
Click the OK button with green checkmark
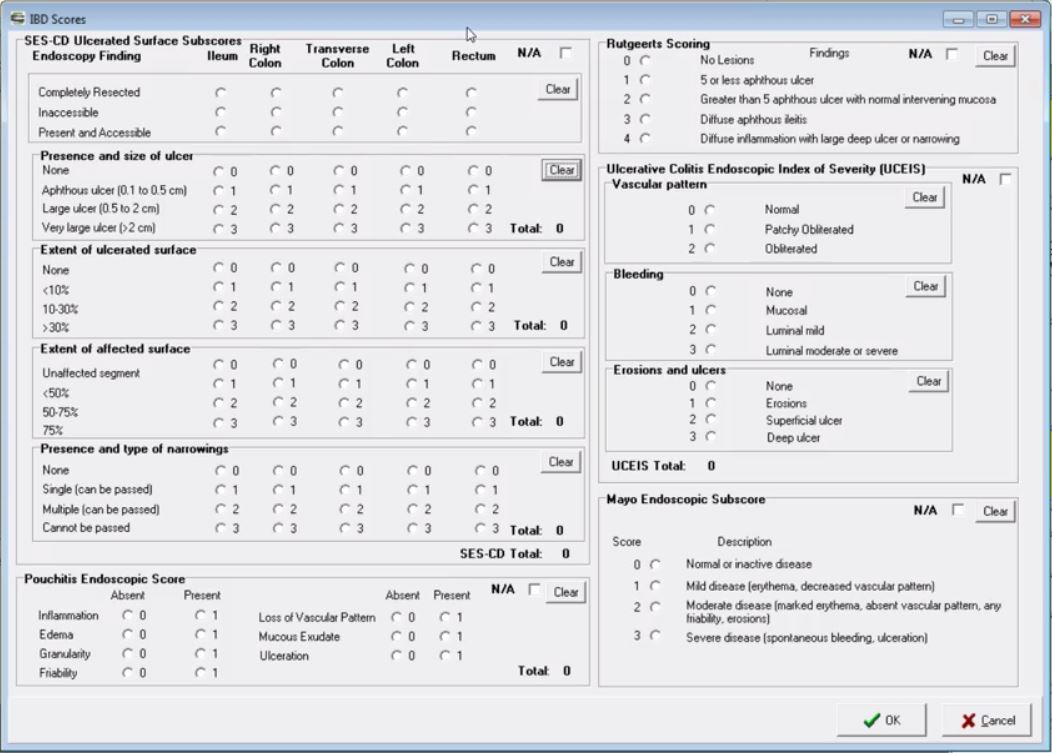pos(879,718)
